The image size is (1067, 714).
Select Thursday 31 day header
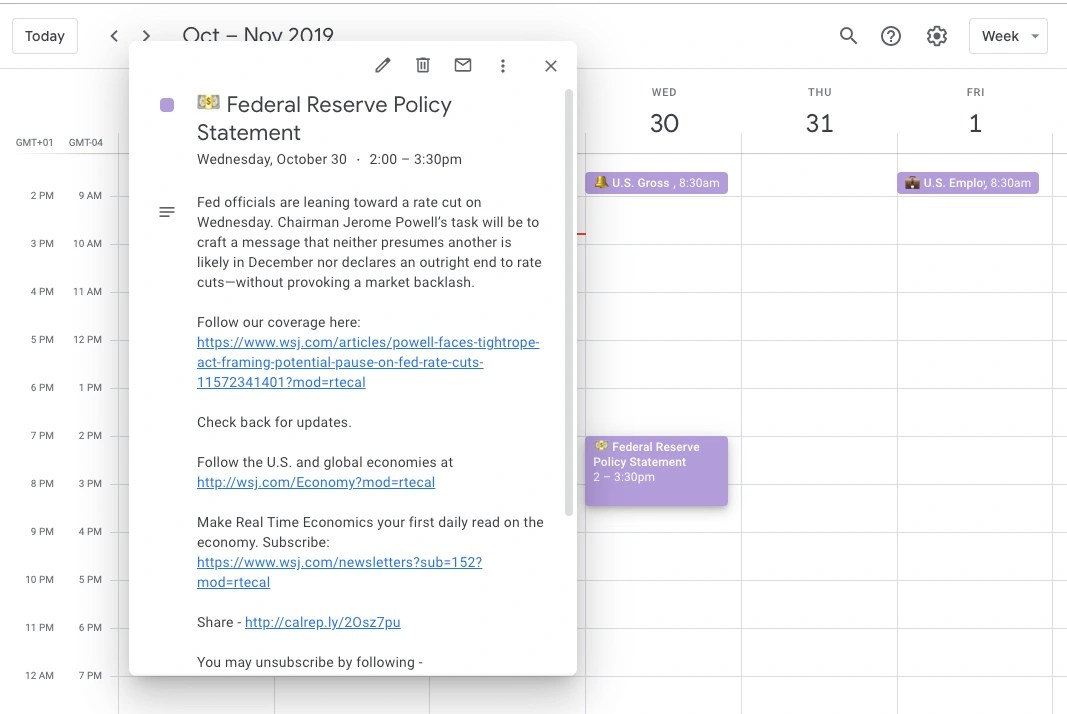819,112
